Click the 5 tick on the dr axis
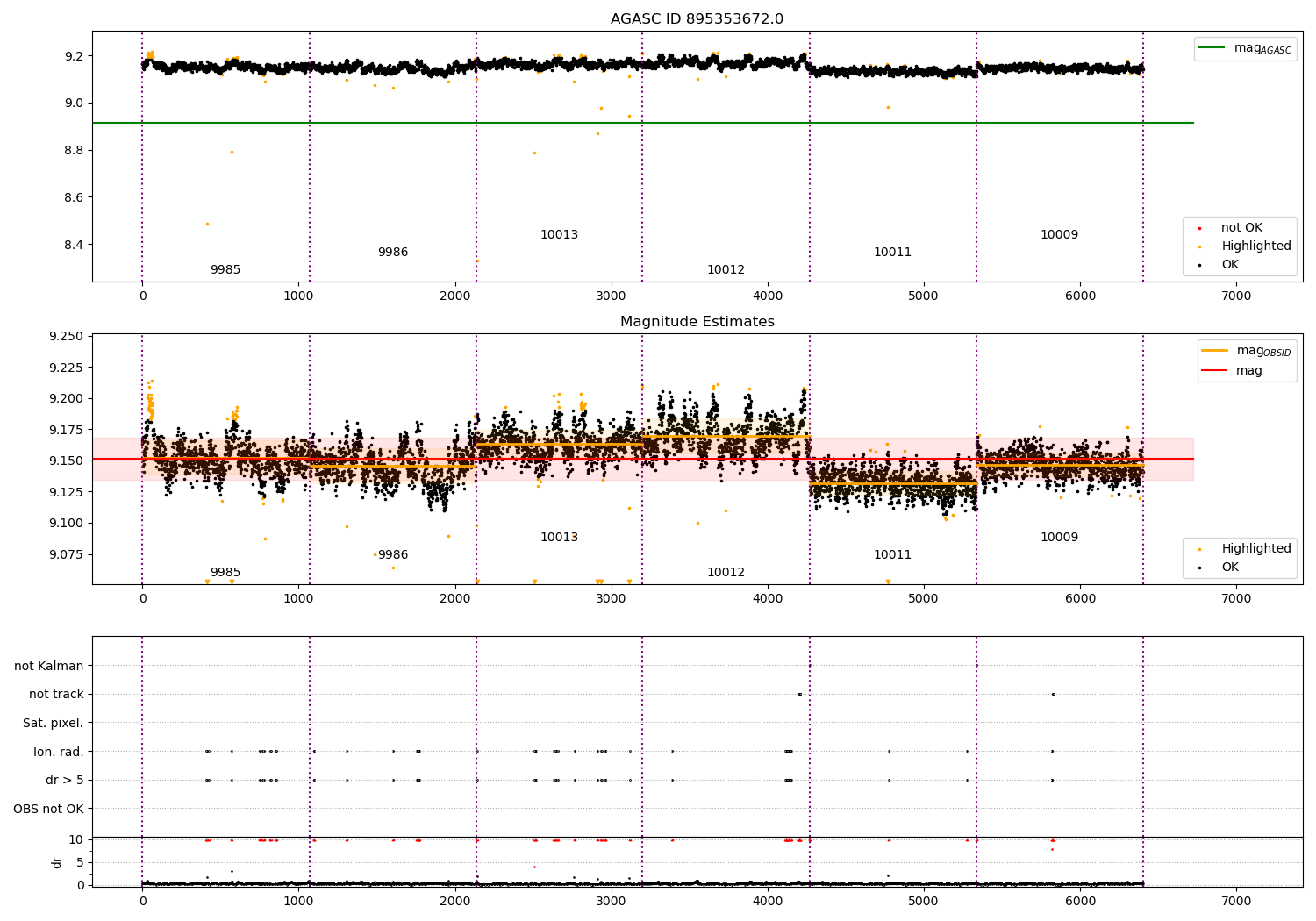The height and width of the screenshot is (921, 1316). coord(80,862)
